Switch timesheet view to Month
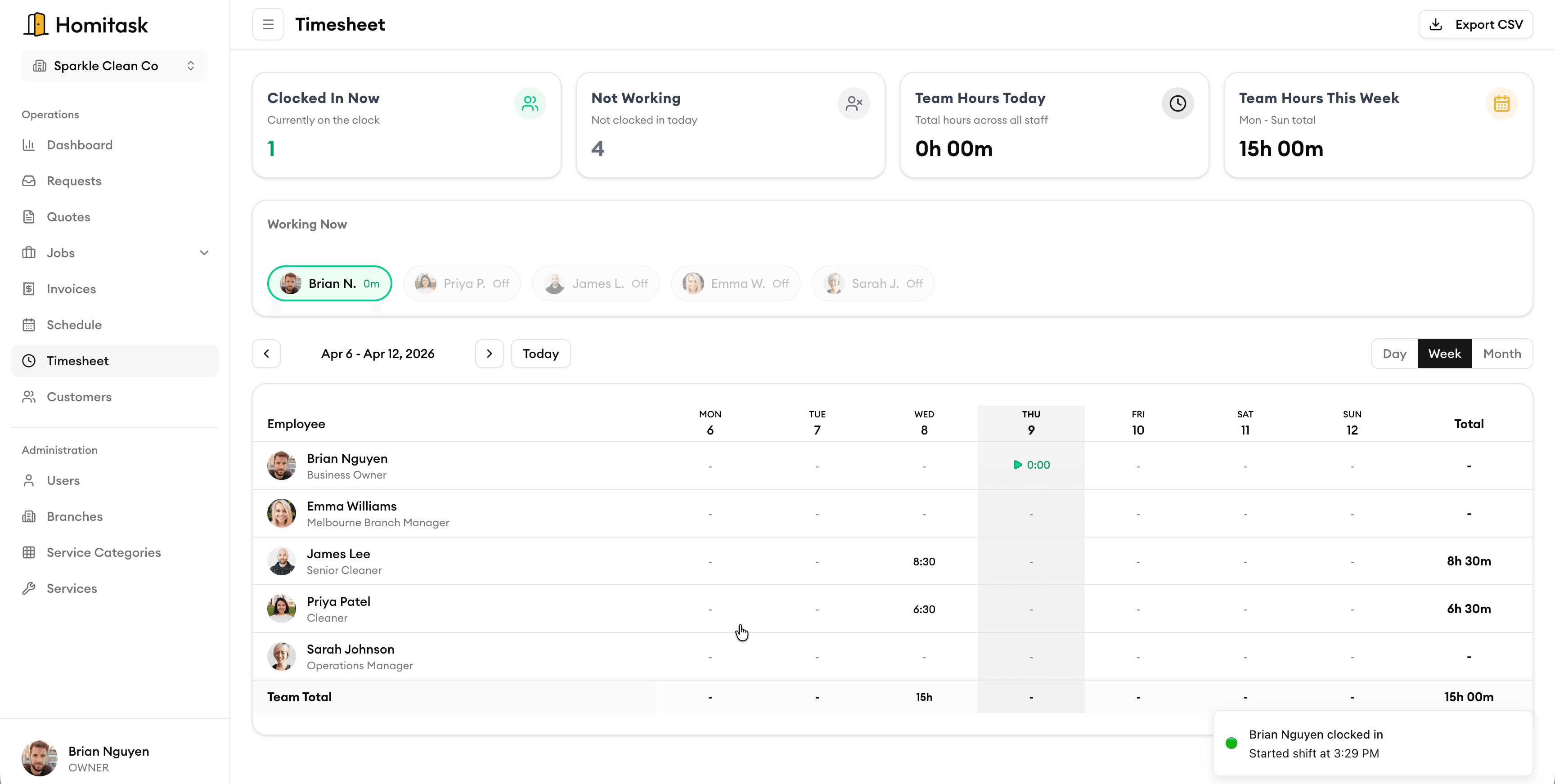Viewport: 1555px width, 784px height. (x=1502, y=353)
